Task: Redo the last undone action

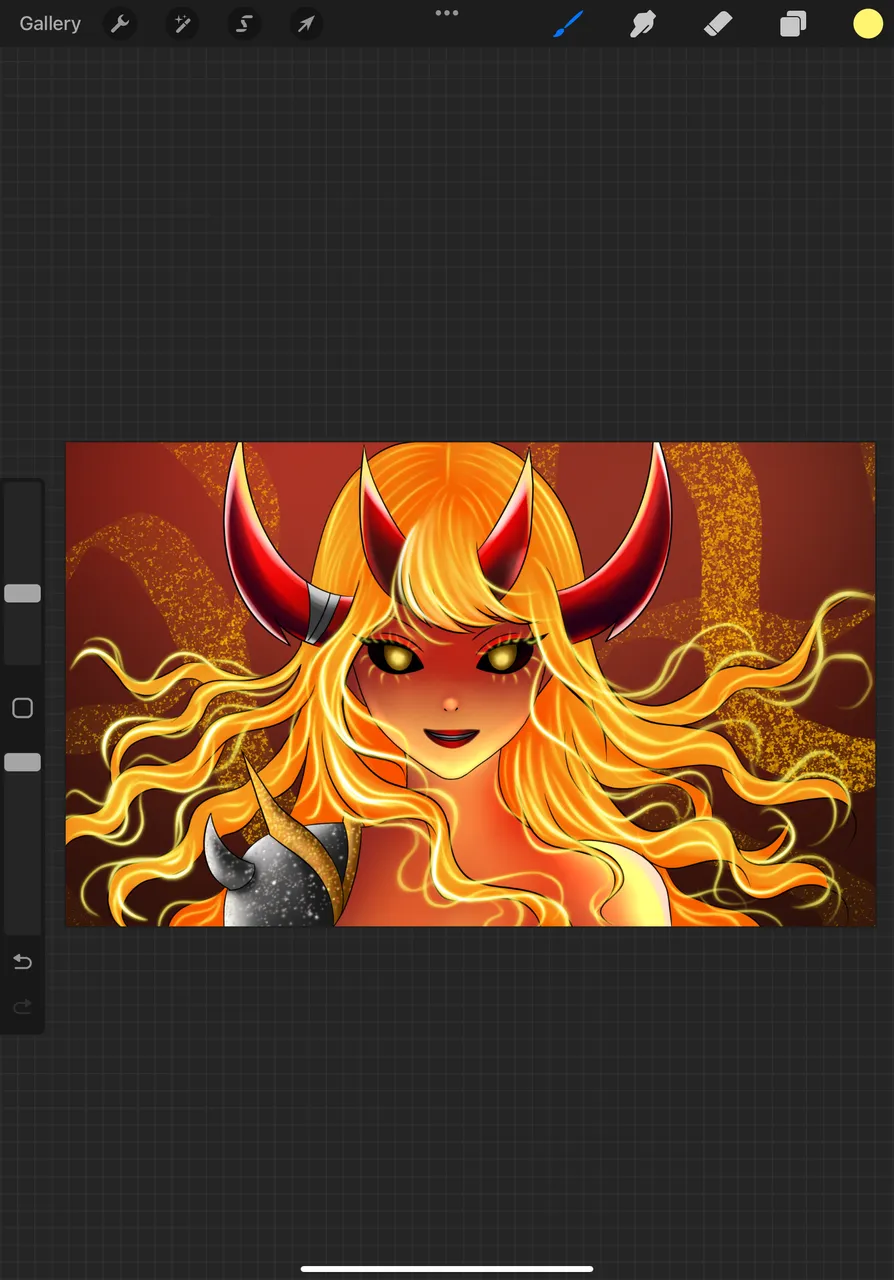Action: [x=22, y=1007]
